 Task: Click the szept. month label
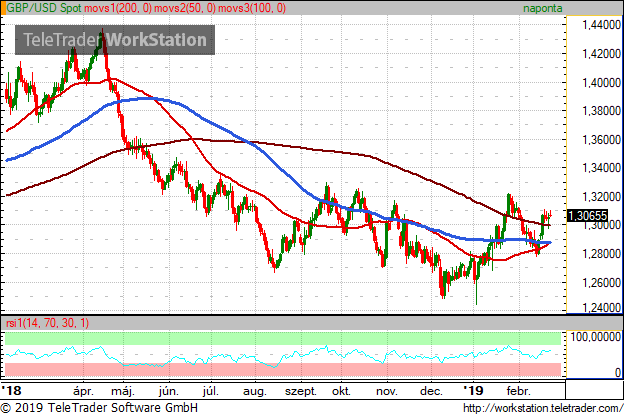tap(301, 392)
